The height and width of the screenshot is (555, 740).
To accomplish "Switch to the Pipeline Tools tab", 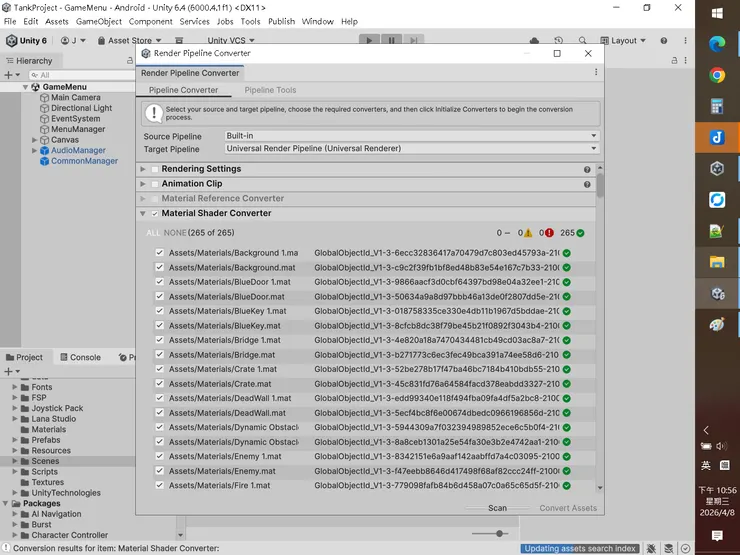I will (x=270, y=90).
